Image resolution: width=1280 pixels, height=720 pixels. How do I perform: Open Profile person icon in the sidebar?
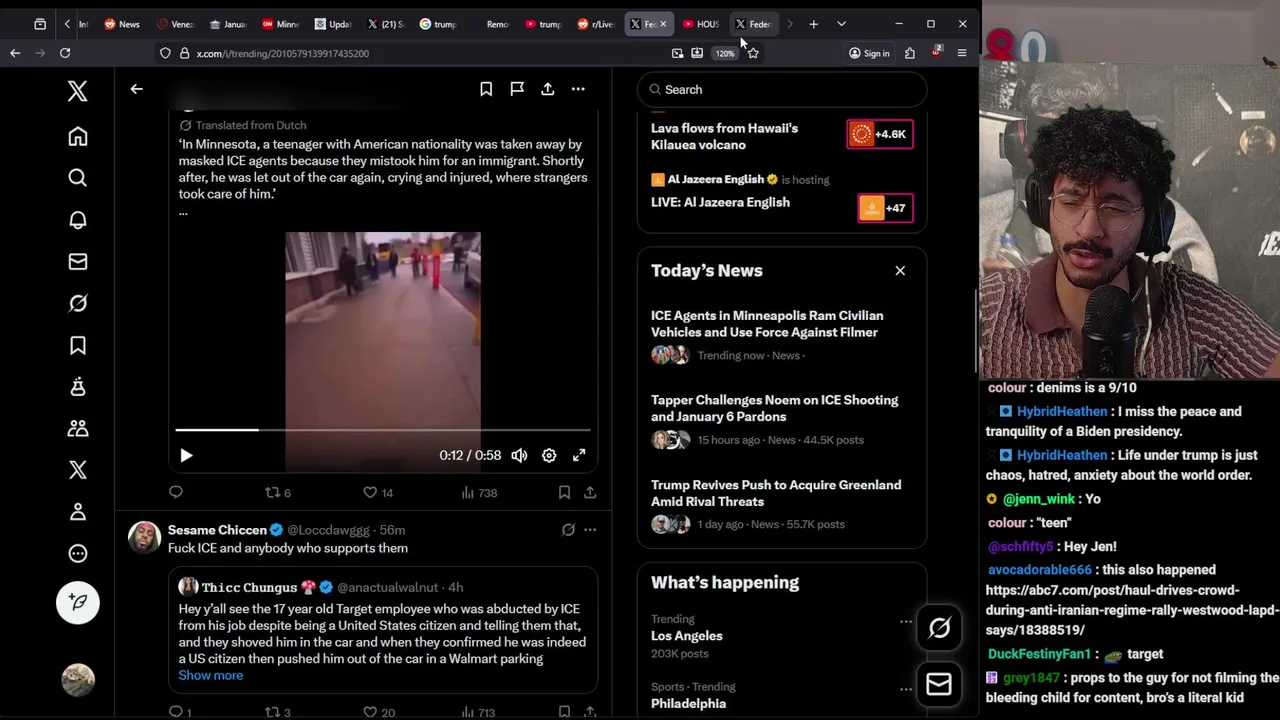[x=78, y=512]
